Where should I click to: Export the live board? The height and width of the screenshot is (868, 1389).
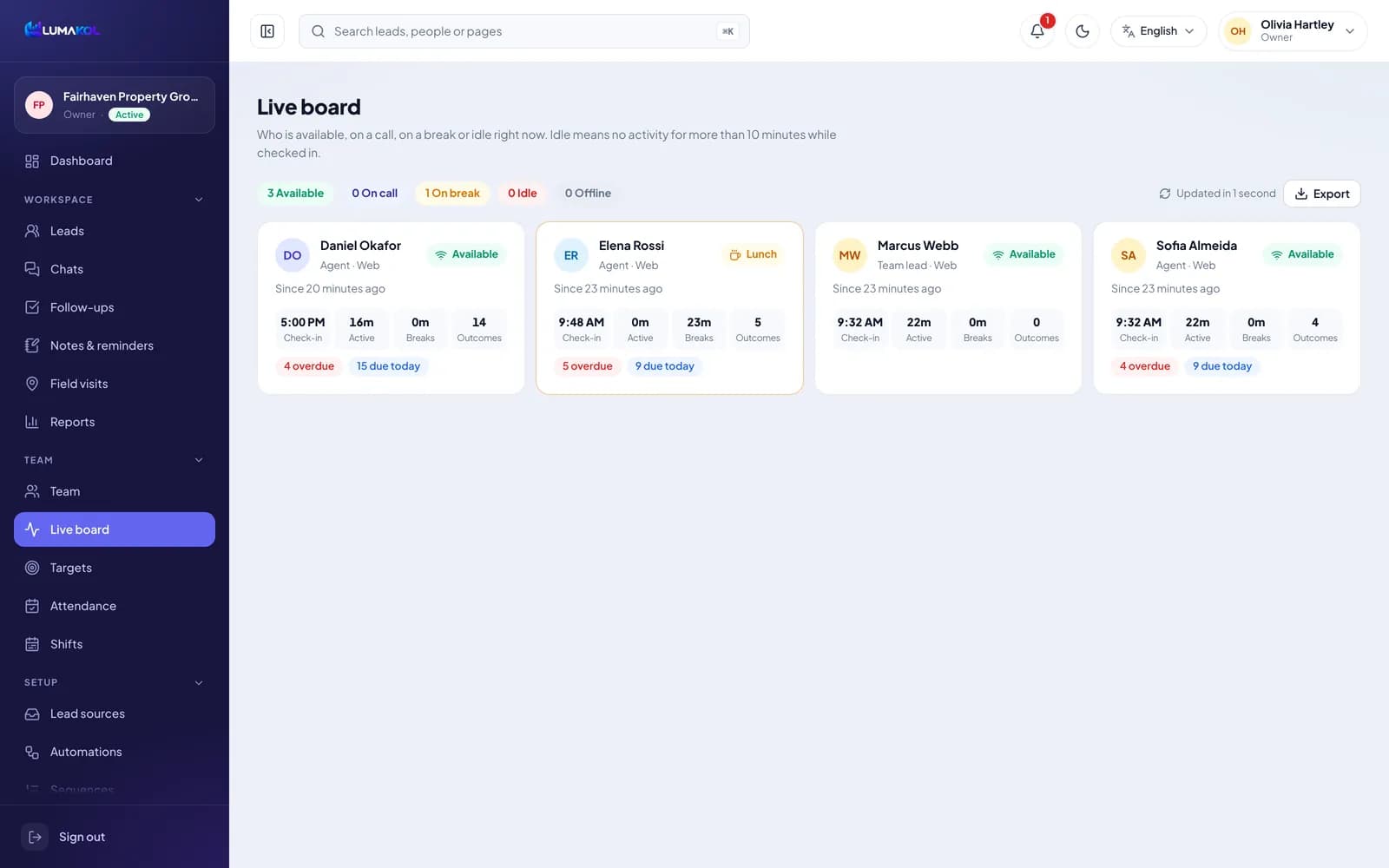tap(1322, 194)
